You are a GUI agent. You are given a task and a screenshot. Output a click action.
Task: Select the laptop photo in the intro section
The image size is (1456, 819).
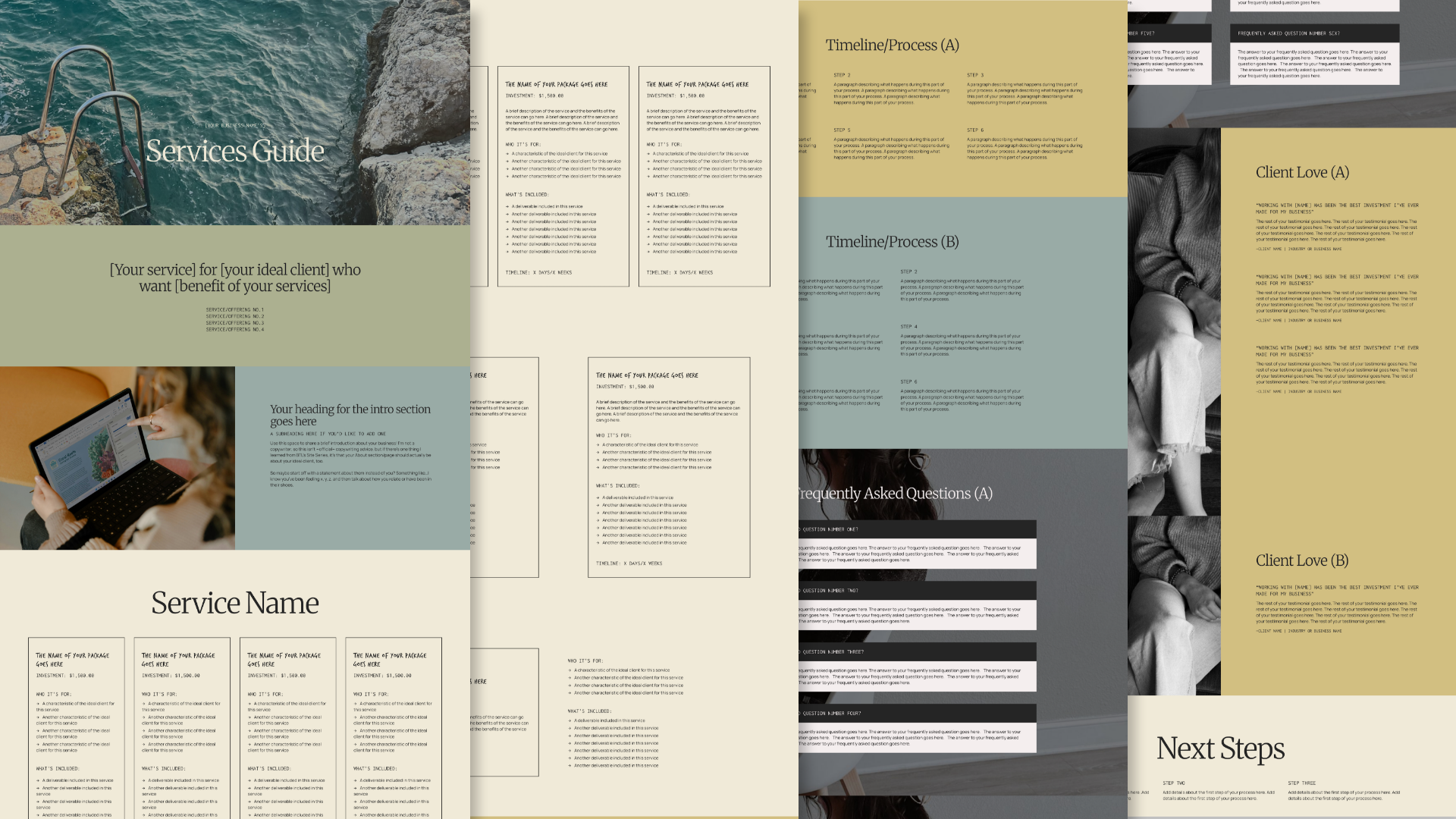(x=118, y=458)
